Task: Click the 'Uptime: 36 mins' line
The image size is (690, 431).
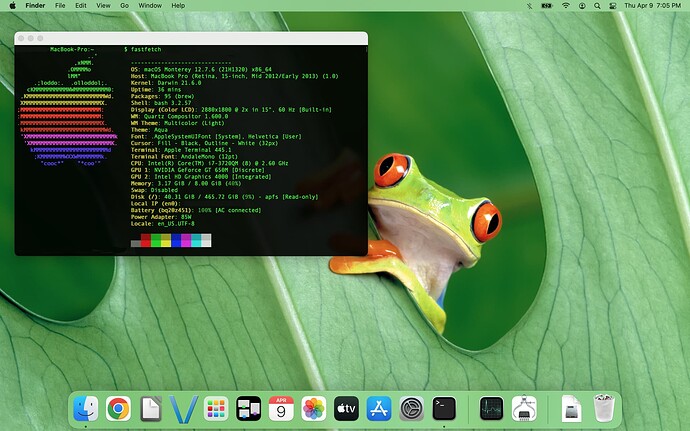Action: tap(156, 89)
